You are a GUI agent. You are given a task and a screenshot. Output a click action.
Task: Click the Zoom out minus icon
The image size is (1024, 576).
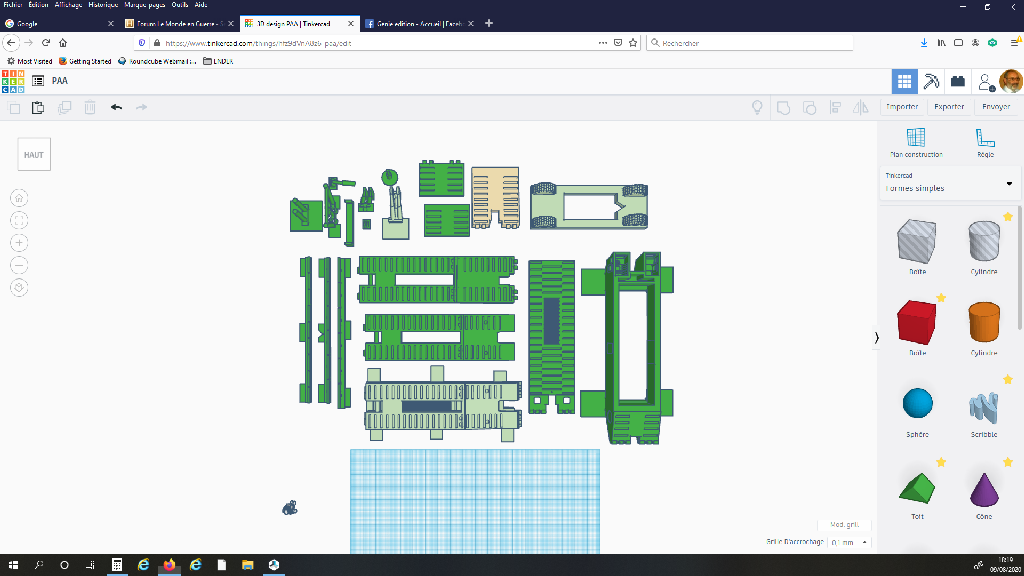coord(19,265)
